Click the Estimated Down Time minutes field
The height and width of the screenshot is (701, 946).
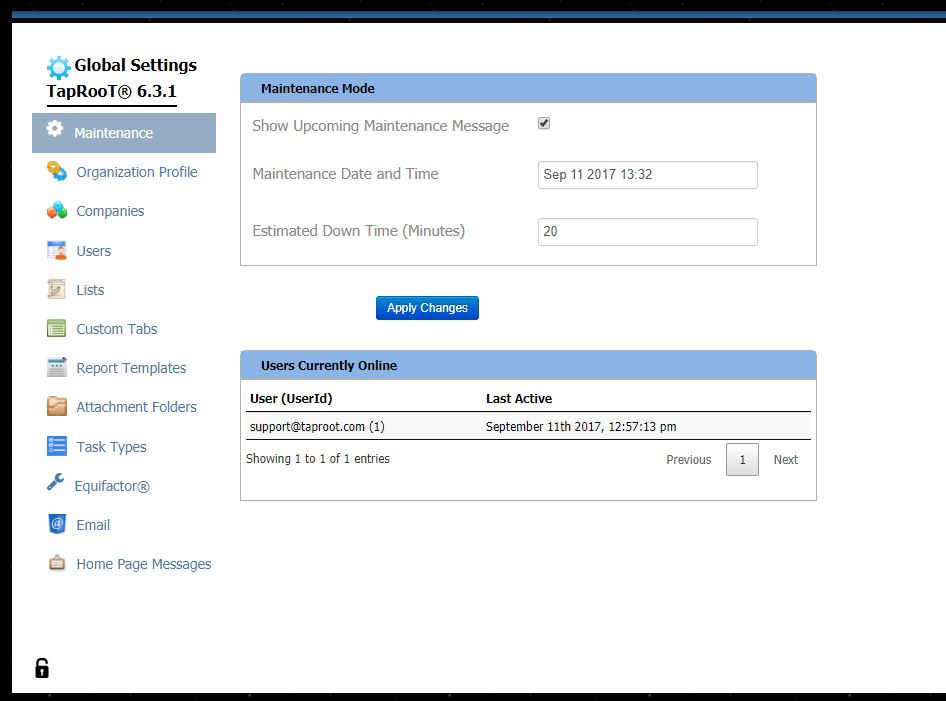[647, 232]
